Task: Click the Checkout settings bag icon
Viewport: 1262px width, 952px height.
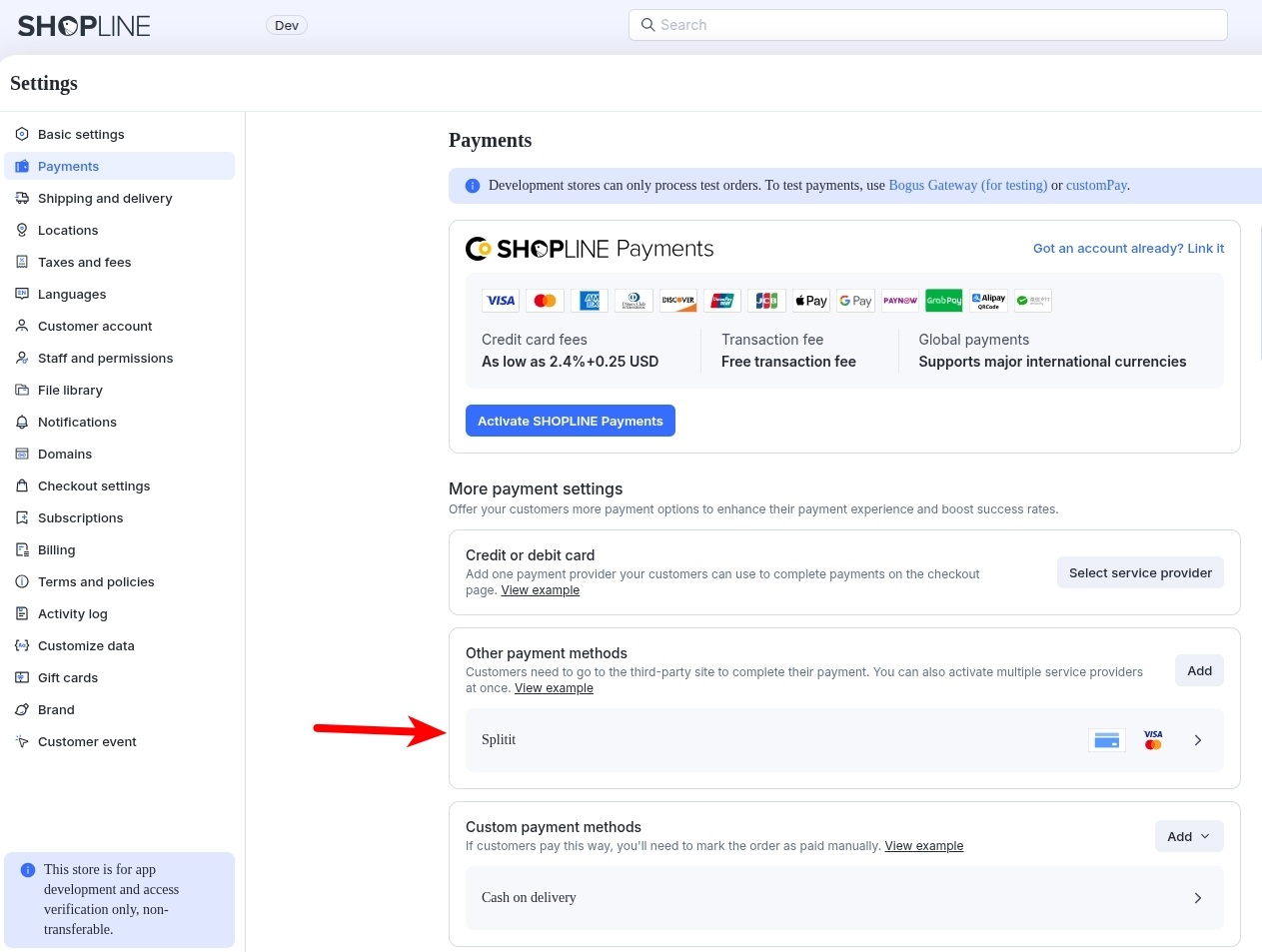Action: pyautogui.click(x=22, y=485)
